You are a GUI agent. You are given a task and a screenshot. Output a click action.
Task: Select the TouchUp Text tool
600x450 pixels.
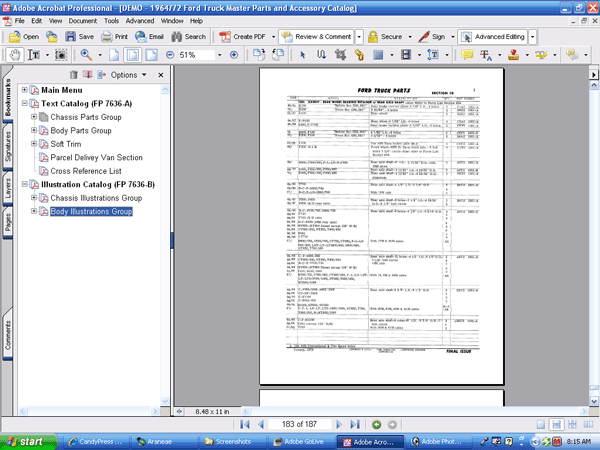click(433, 55)
